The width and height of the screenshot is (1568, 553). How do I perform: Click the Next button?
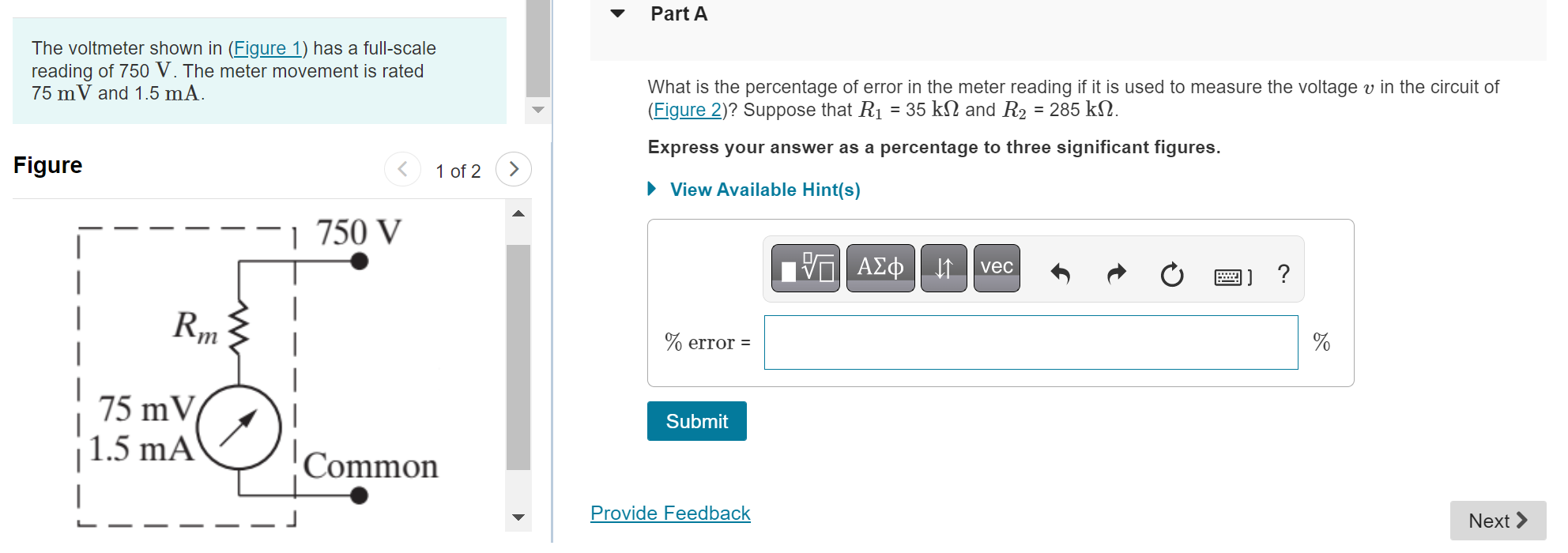pos(1498,521)
